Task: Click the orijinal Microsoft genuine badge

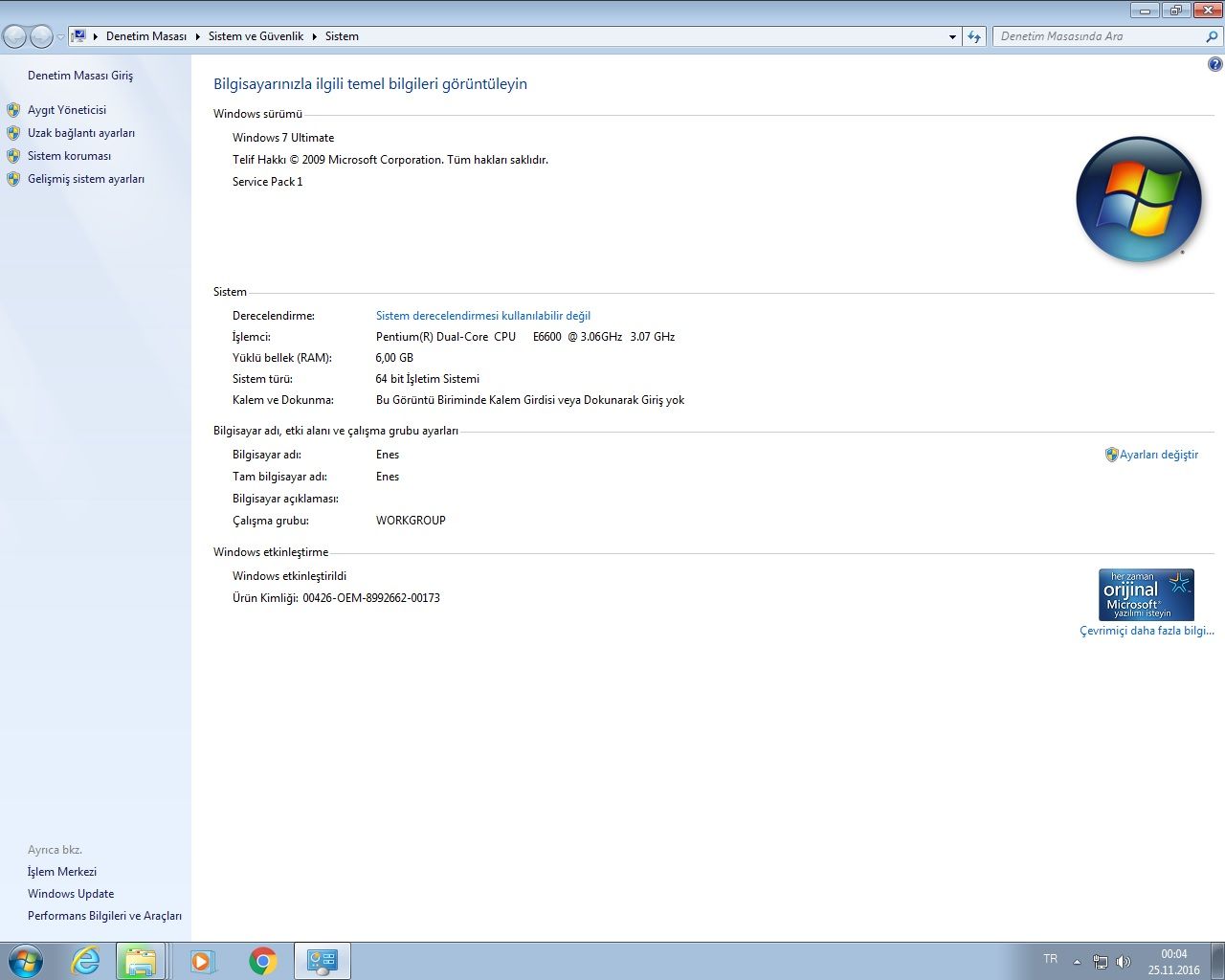Action: (1147, 594)
